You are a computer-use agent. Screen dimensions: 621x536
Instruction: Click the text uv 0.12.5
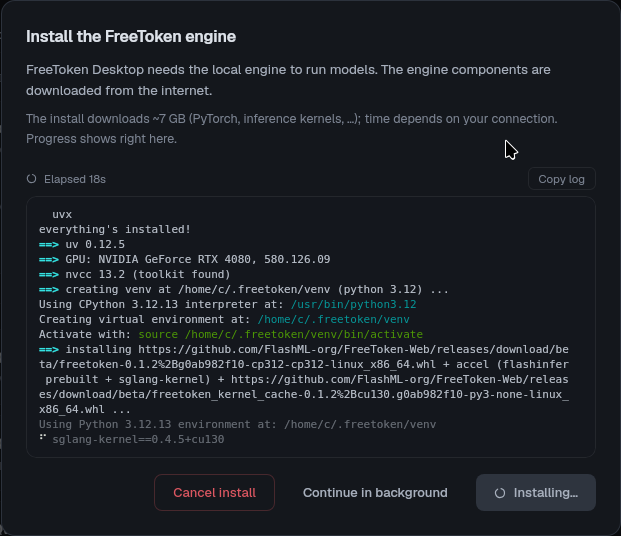click(x=95, y=244)
